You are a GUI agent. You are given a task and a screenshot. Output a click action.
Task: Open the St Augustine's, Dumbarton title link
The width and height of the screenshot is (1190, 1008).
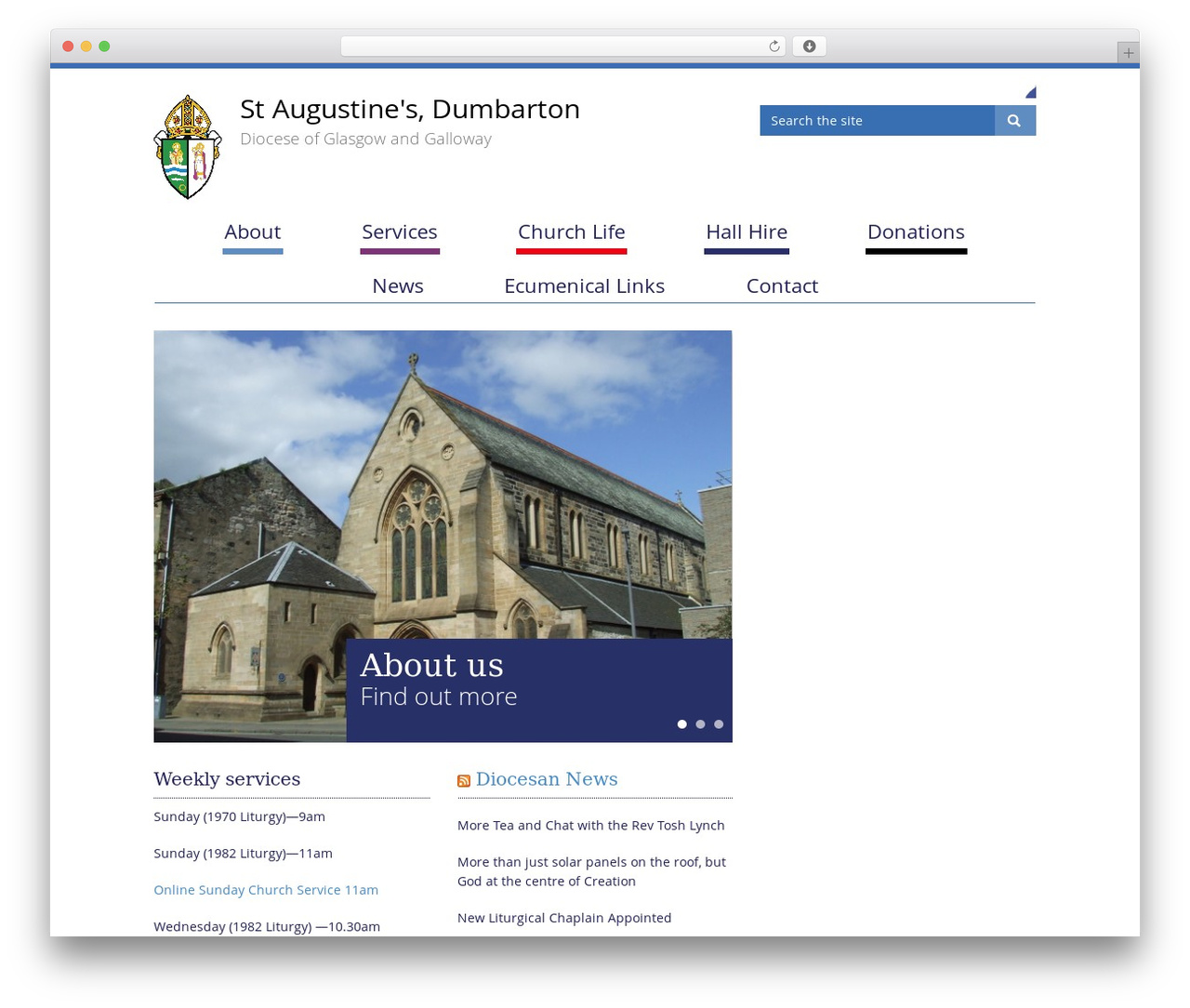(410, 109)
